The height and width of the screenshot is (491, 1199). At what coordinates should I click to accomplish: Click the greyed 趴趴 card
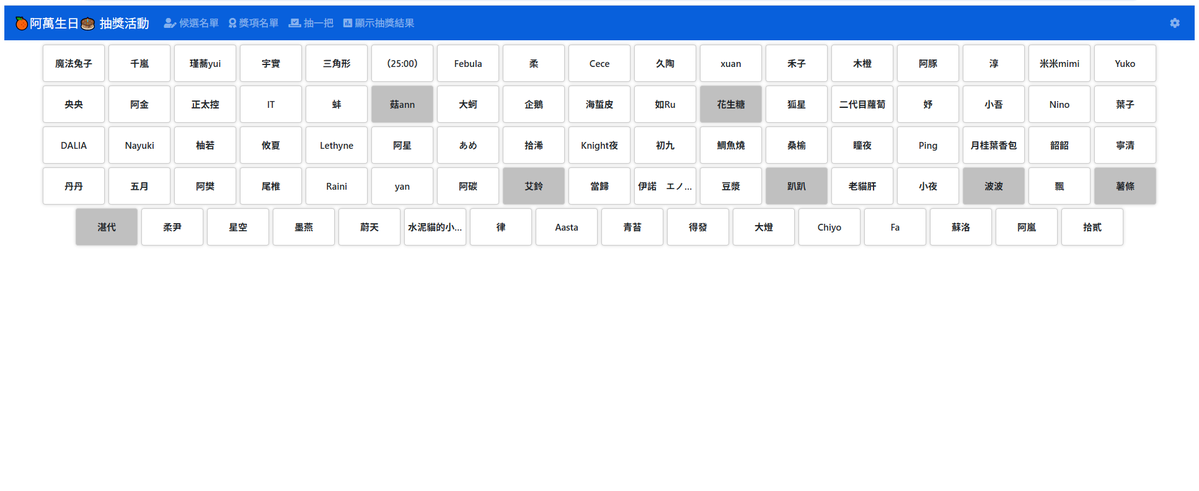(x=797, y=187)
